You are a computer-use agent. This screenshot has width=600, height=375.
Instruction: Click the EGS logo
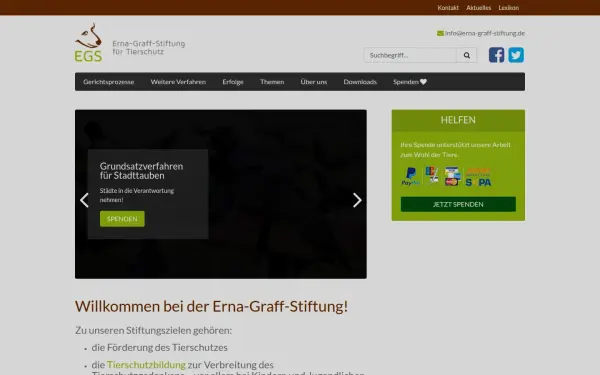(88, 42)
